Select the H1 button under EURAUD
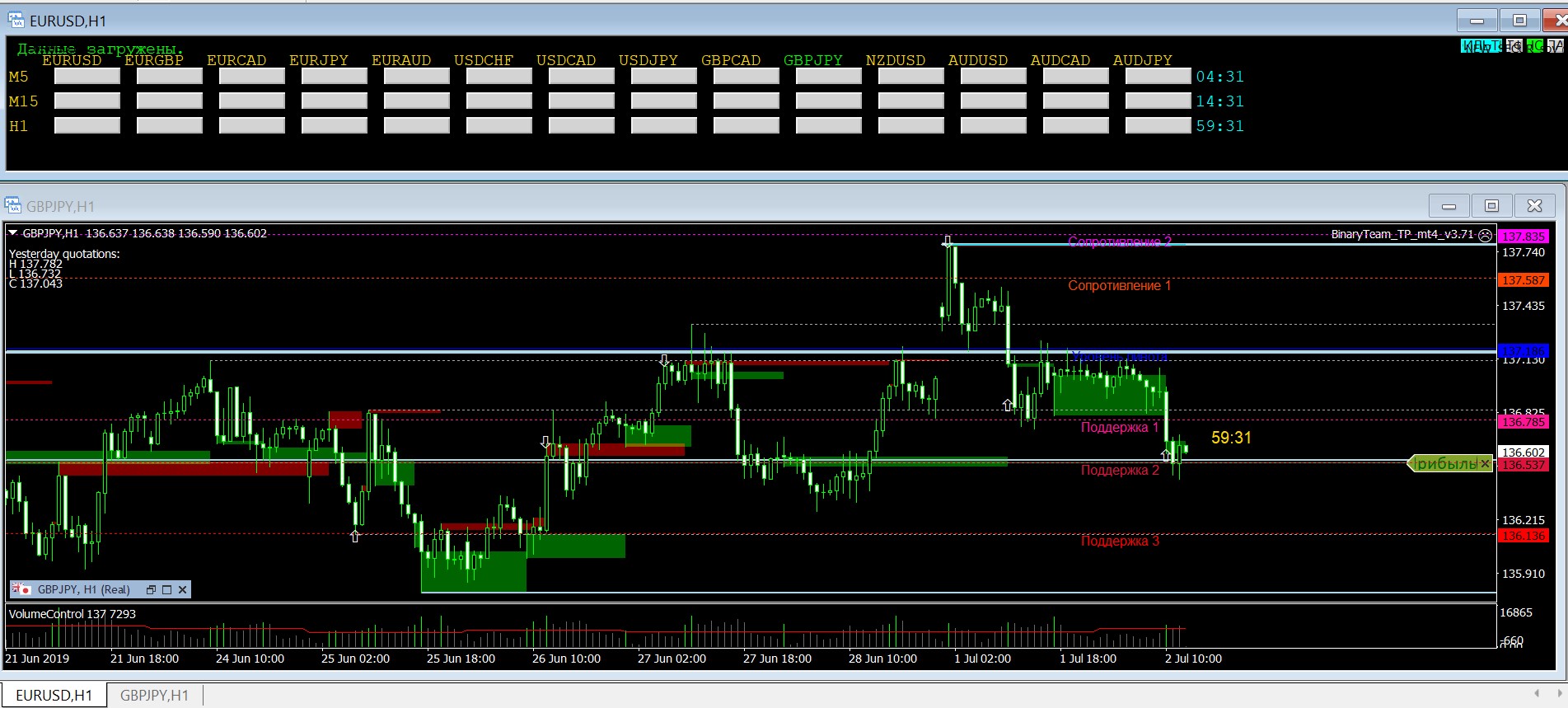This screenshot has height=708, width=1568. click(417, 125)
